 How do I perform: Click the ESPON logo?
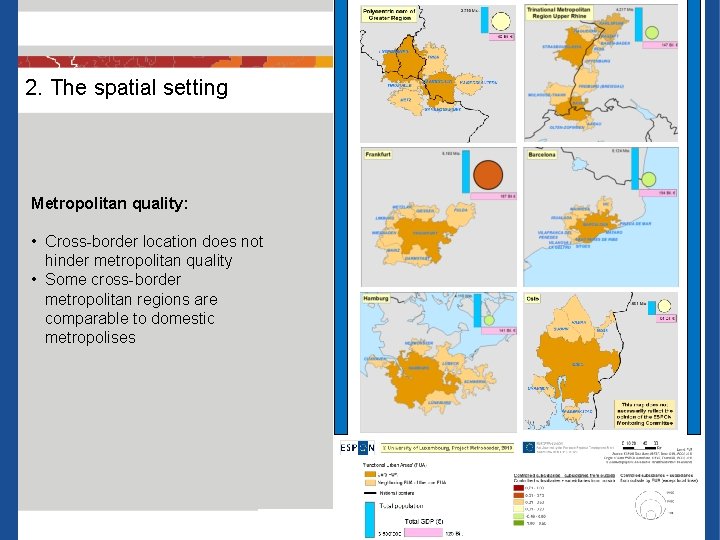(358, 448)
